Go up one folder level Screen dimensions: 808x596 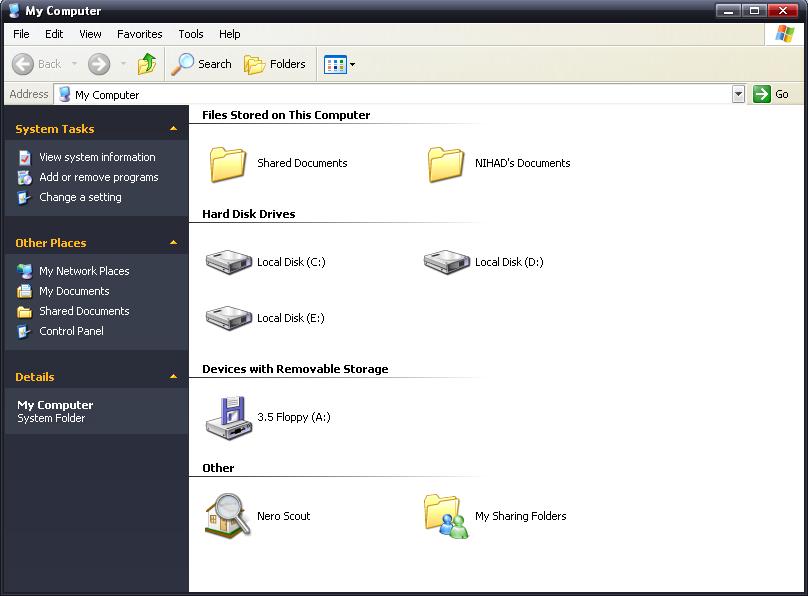coord(147,64)
